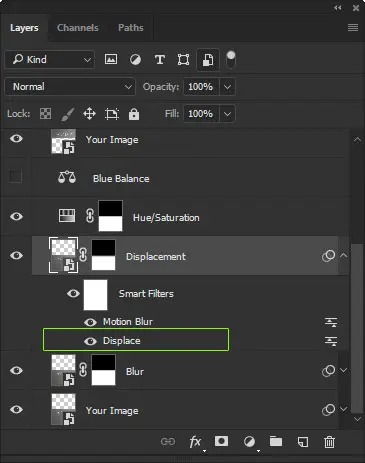Create a new layer icon

(x=303, y=442)
